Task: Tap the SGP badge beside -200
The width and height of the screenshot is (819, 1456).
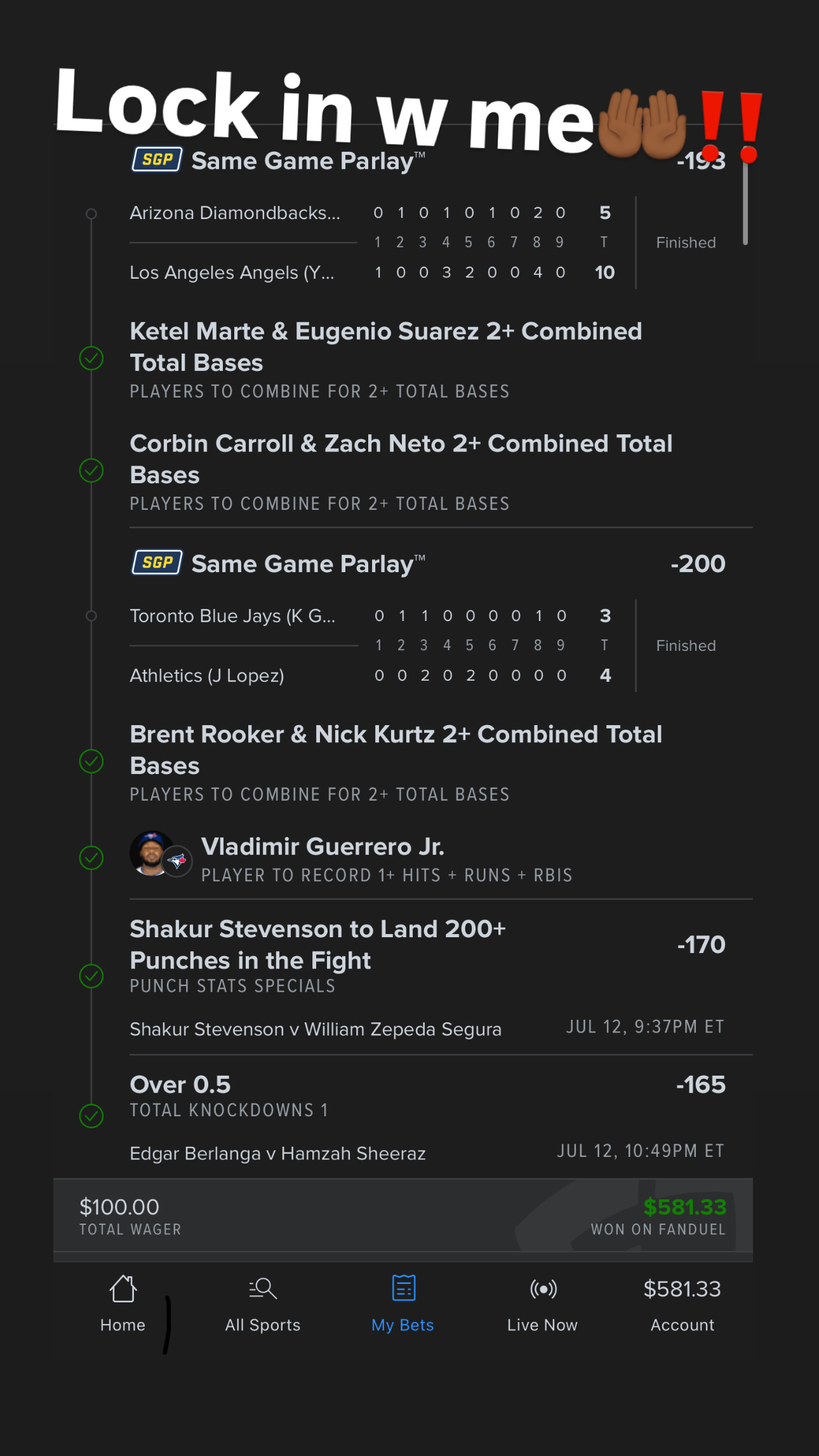Action: [157, 563]
